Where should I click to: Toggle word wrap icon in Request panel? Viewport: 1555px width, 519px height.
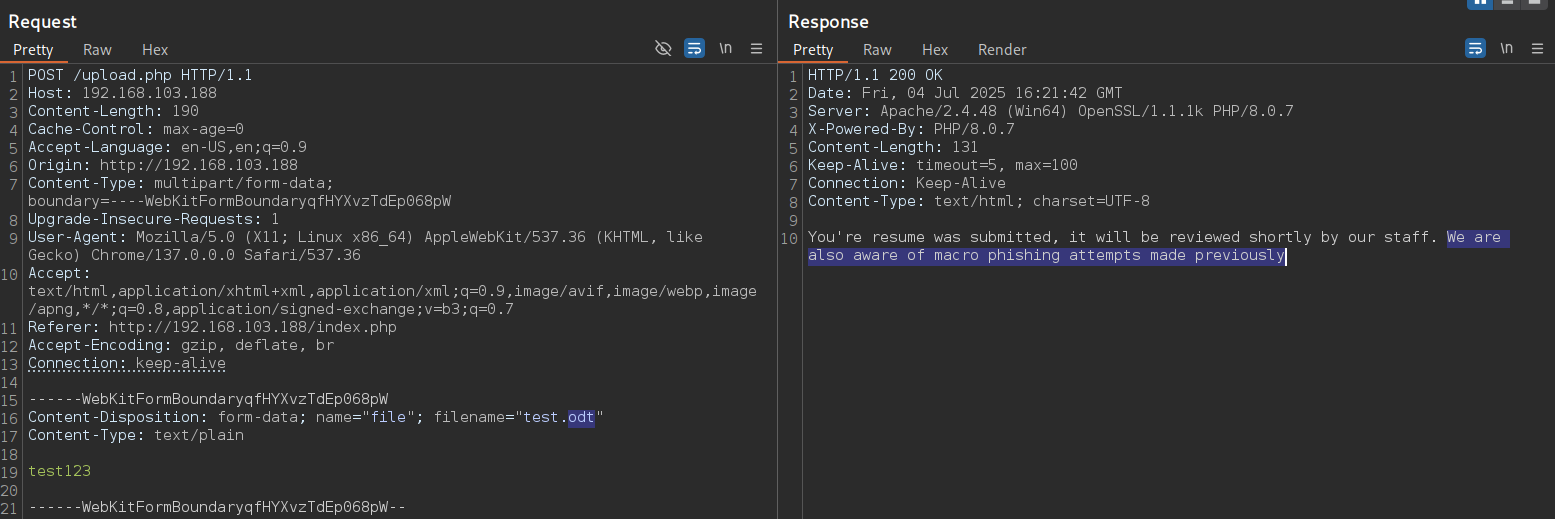click(x=694, y=48)
